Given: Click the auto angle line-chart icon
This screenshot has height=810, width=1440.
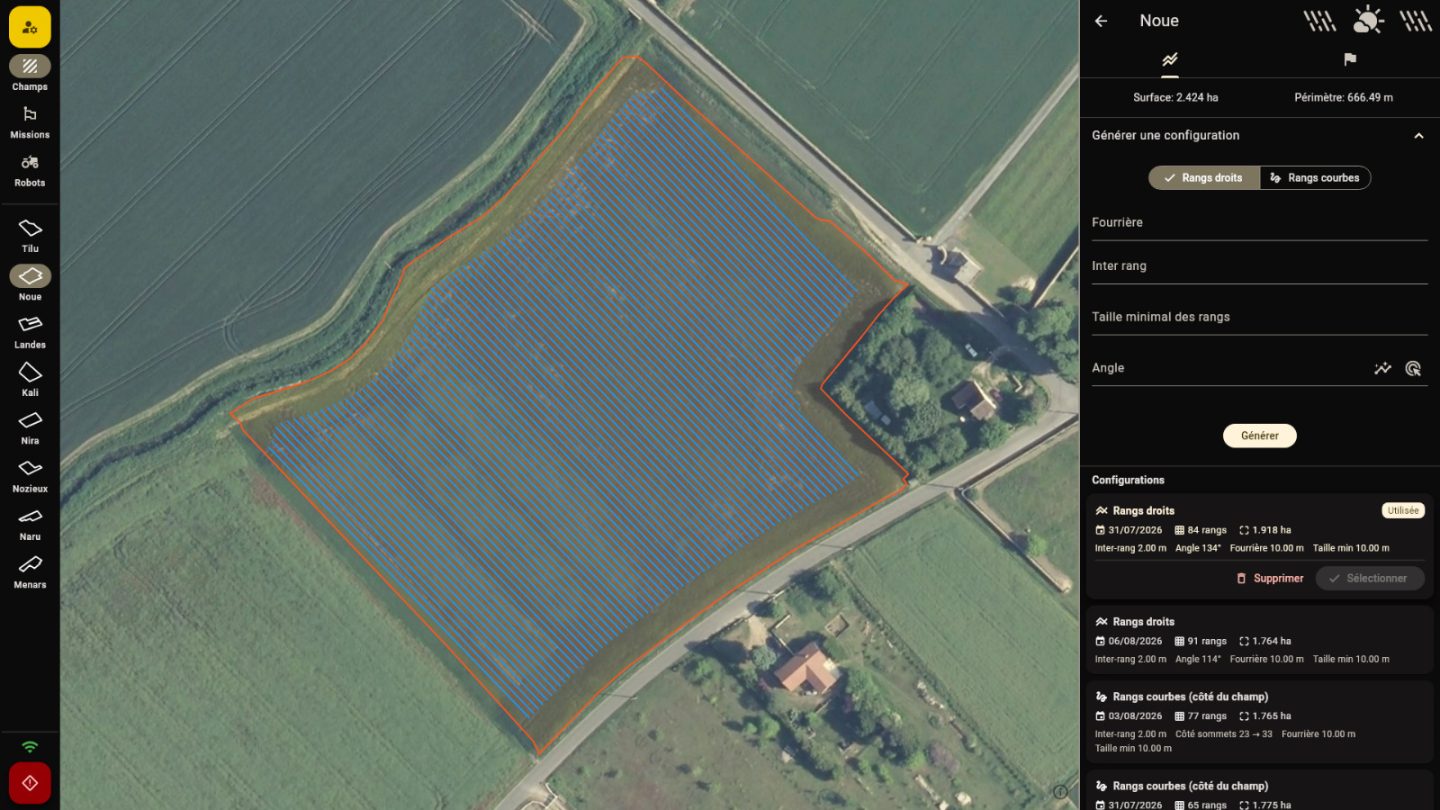Looking at the screenshot, I should click(1383, 368).
